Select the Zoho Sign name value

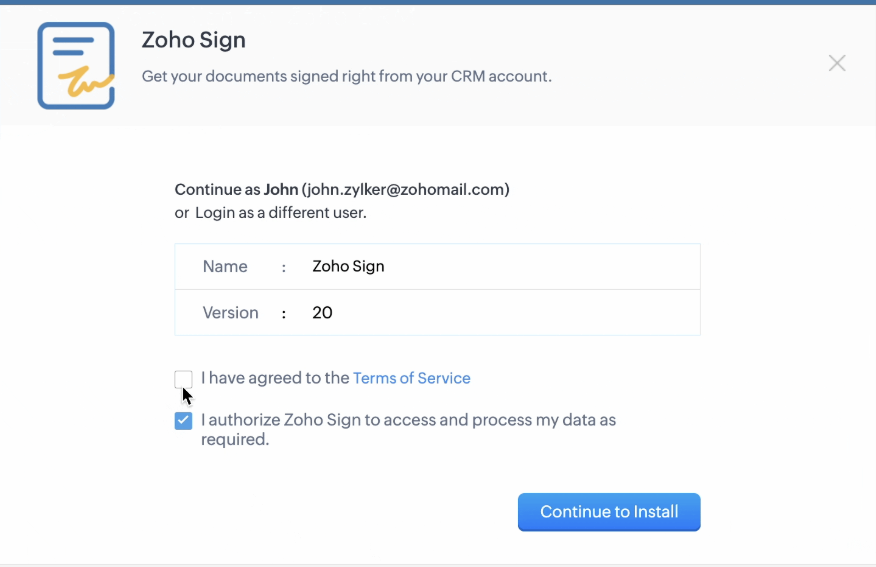click(348, 266)
